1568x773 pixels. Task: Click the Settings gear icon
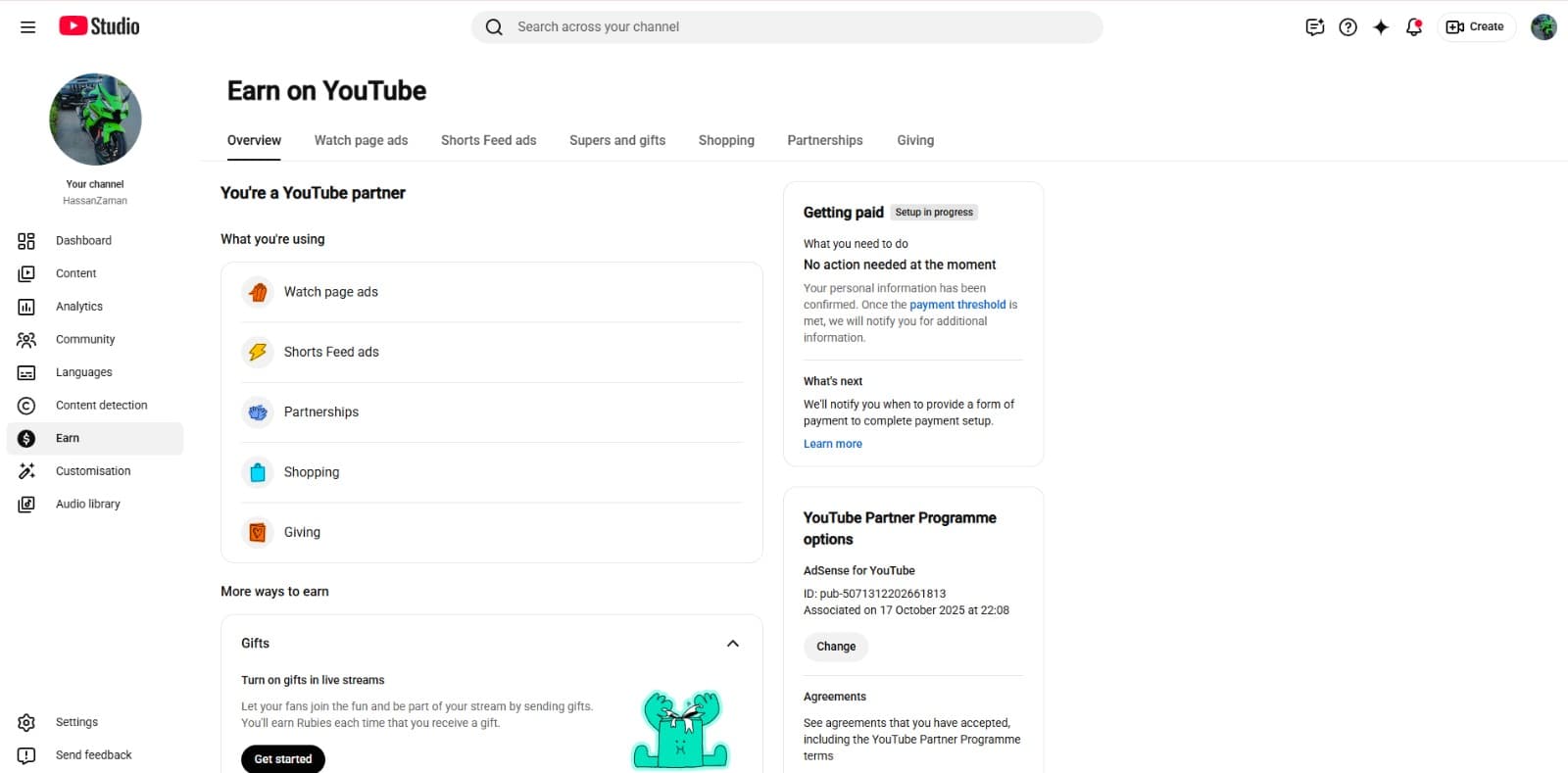[26, 723]
